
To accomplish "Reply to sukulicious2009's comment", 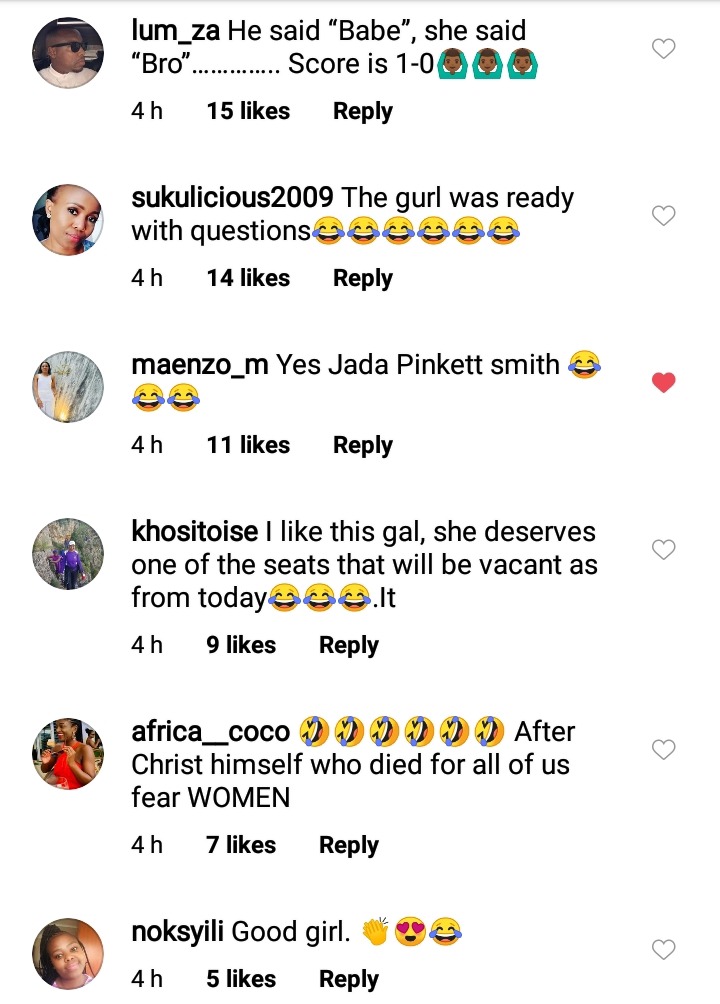I will tap(363, 279).
